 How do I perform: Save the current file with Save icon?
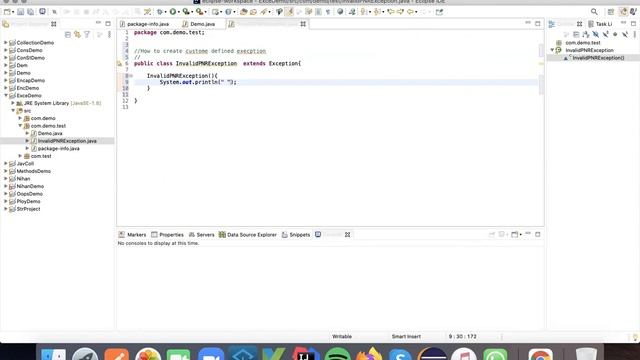coord(20,12)
